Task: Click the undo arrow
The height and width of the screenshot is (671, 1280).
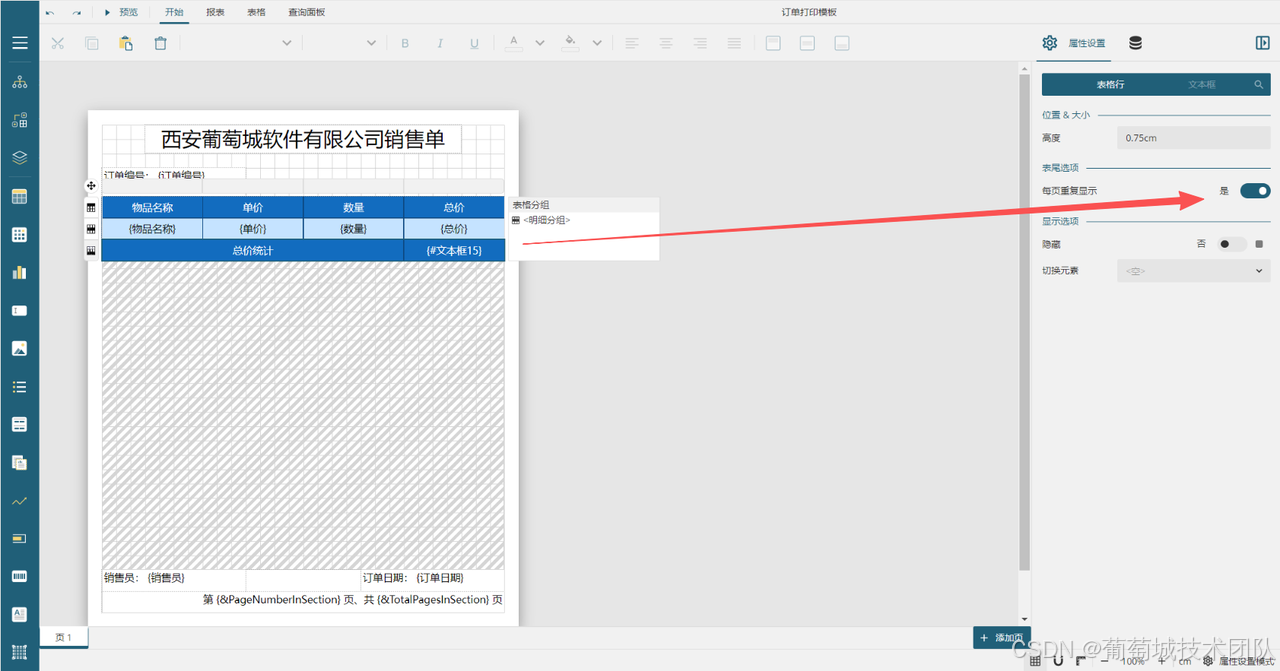Action: point(50,13)
